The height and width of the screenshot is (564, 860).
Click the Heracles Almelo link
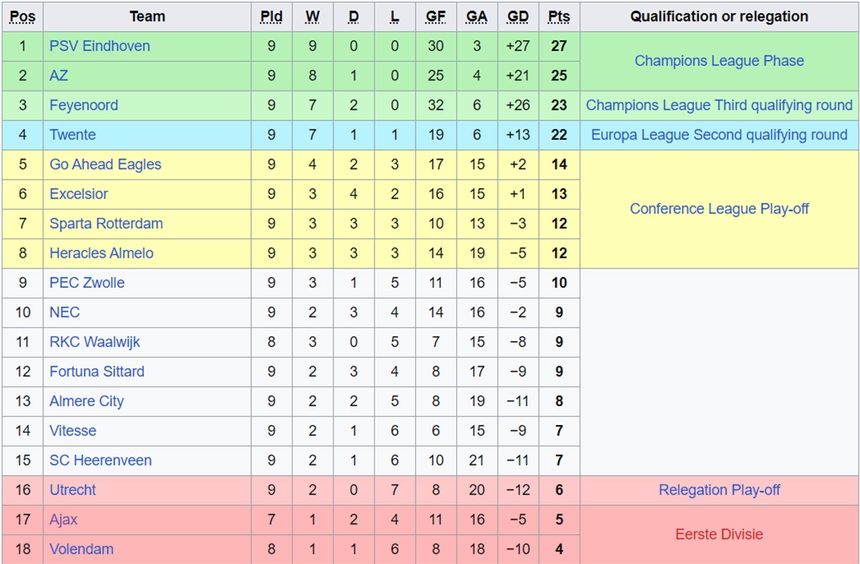[x=101, y=253]
